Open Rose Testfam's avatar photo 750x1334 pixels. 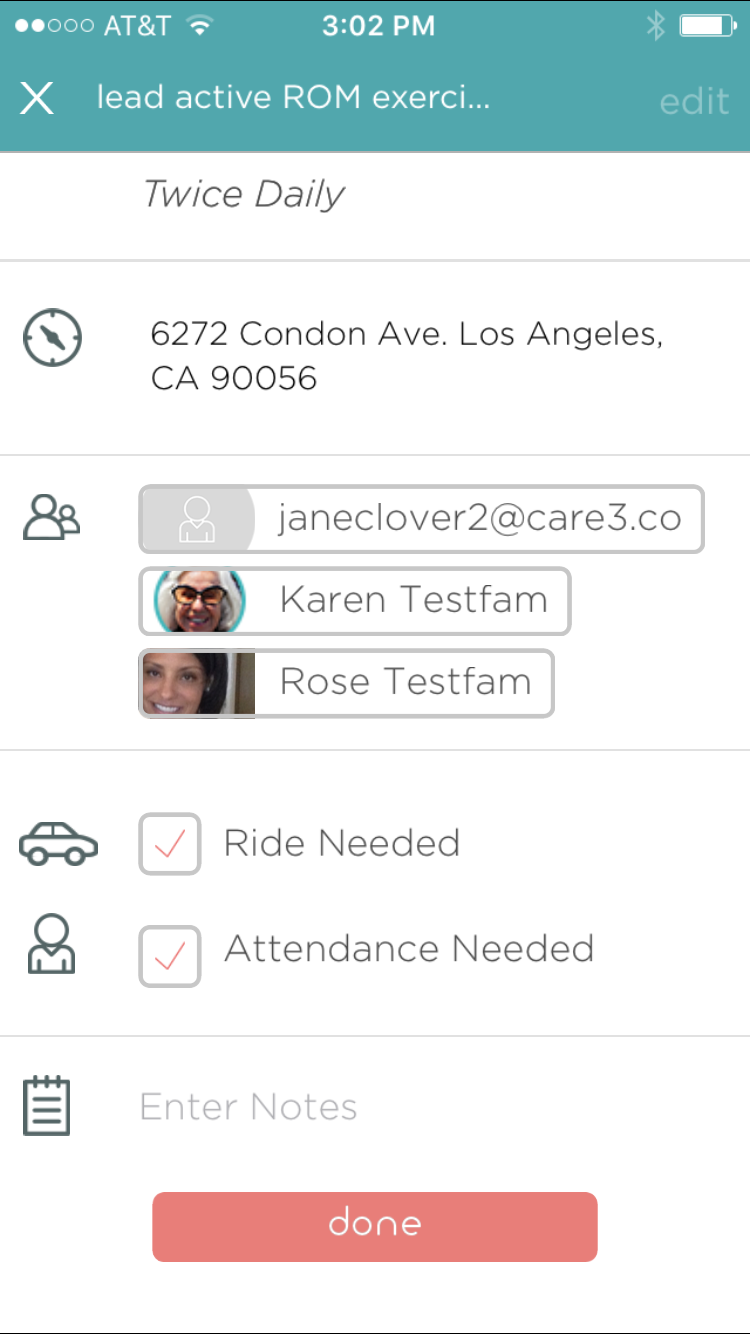point(198,683)
